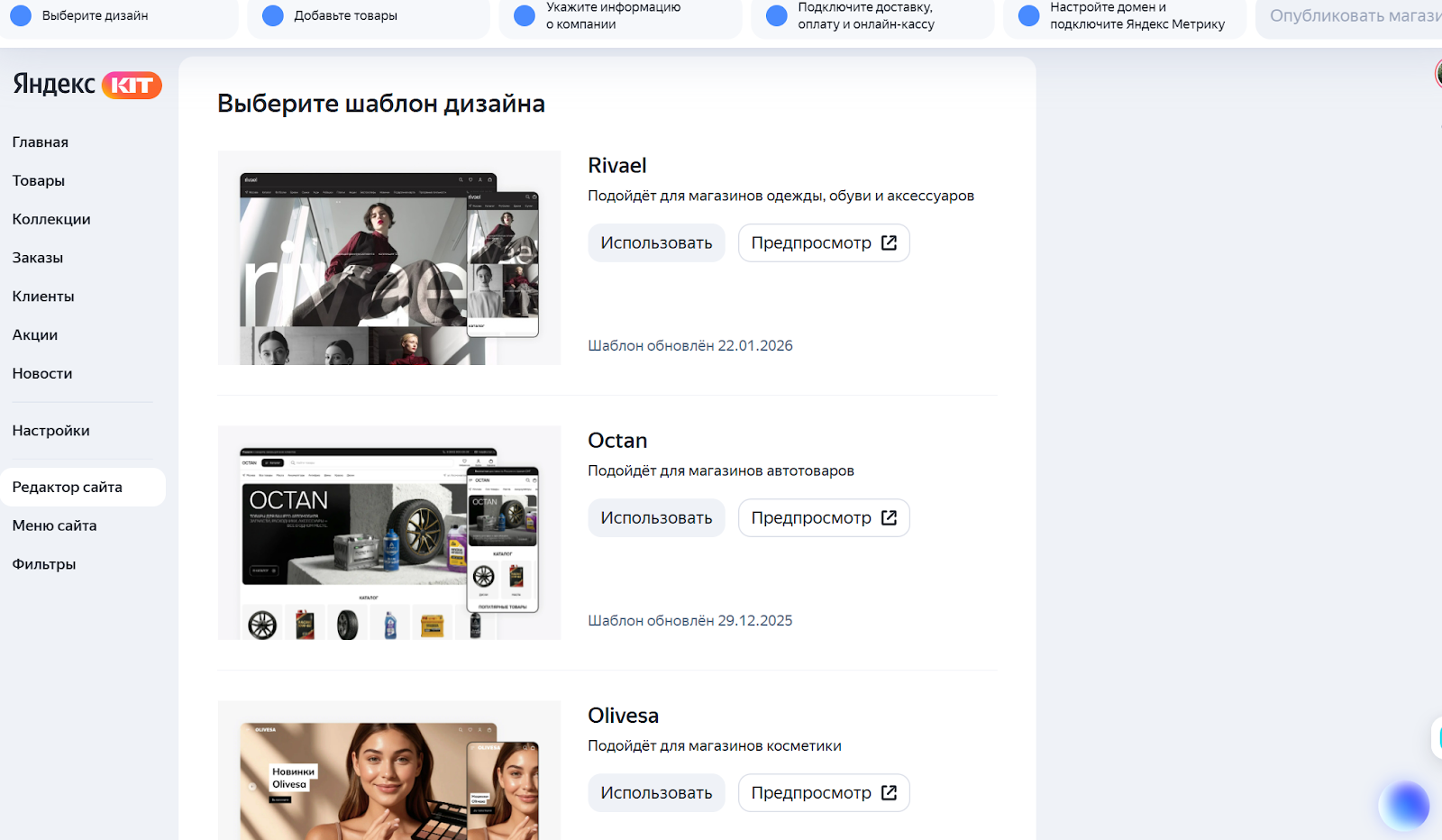
Task: Click the company information step circle icon
Action: point(524,15)
